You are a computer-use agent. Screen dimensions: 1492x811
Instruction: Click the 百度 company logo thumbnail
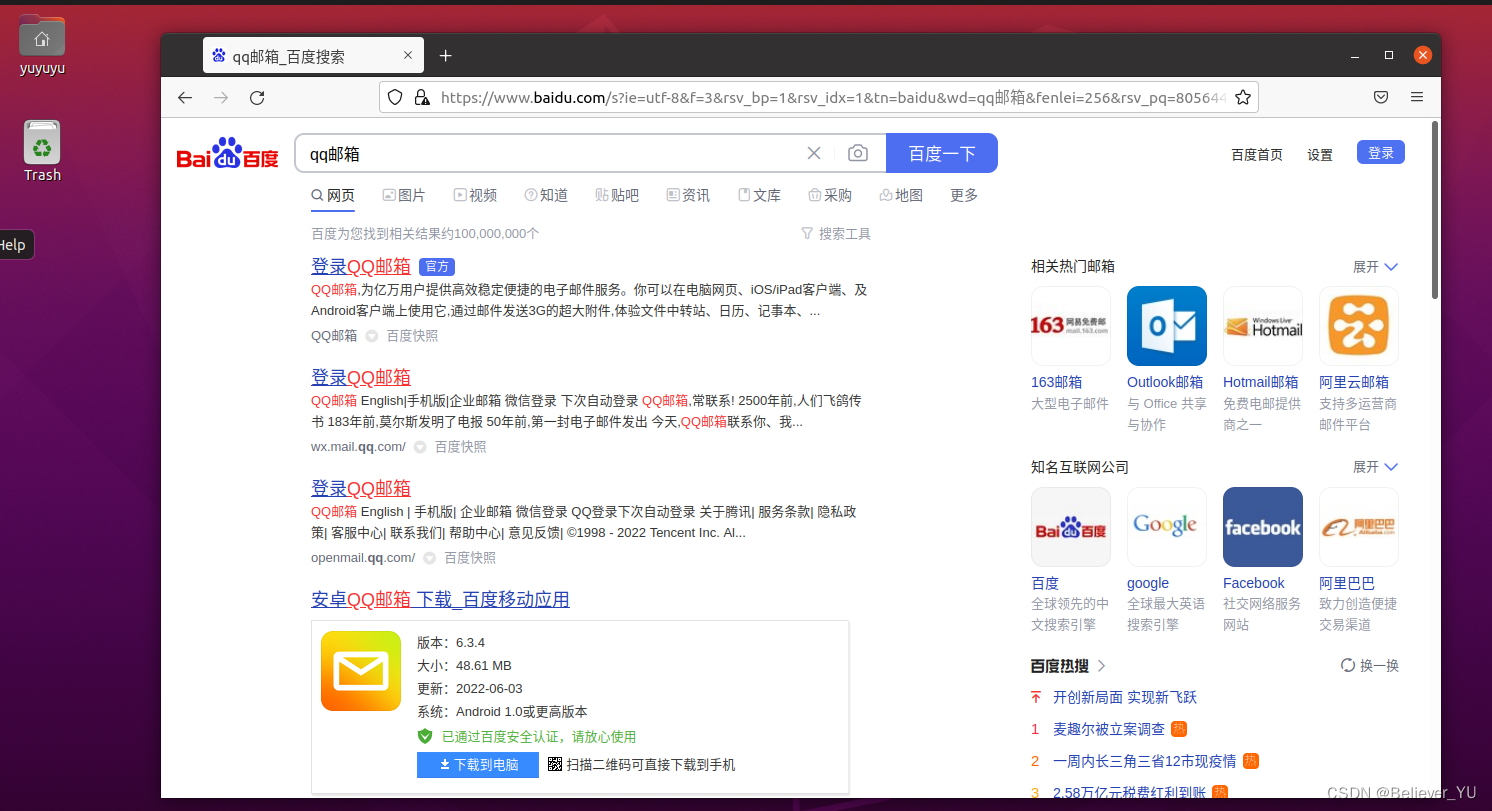coord(1070,527)
